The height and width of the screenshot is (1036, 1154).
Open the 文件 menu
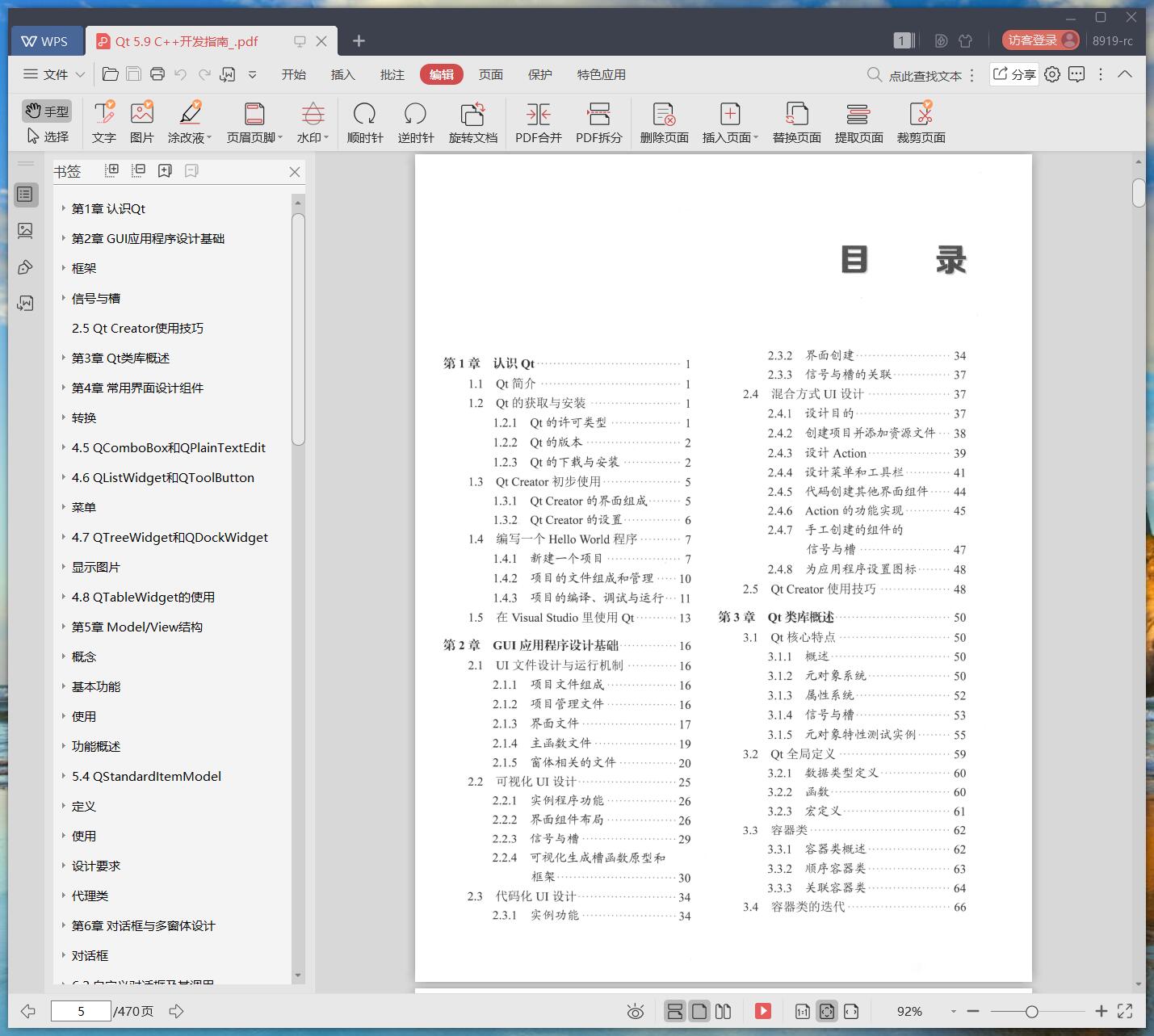[x=54, y=74]
